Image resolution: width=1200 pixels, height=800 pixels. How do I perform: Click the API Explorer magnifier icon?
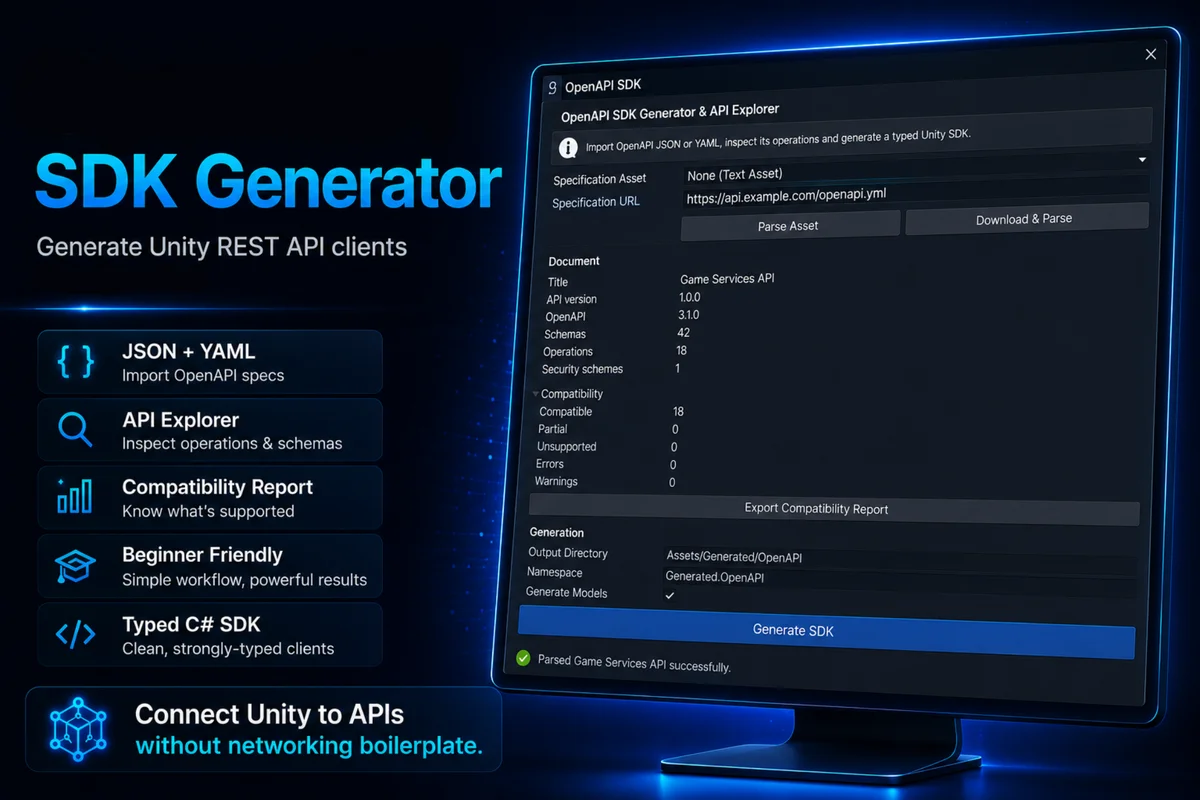(x=76, y=430)
